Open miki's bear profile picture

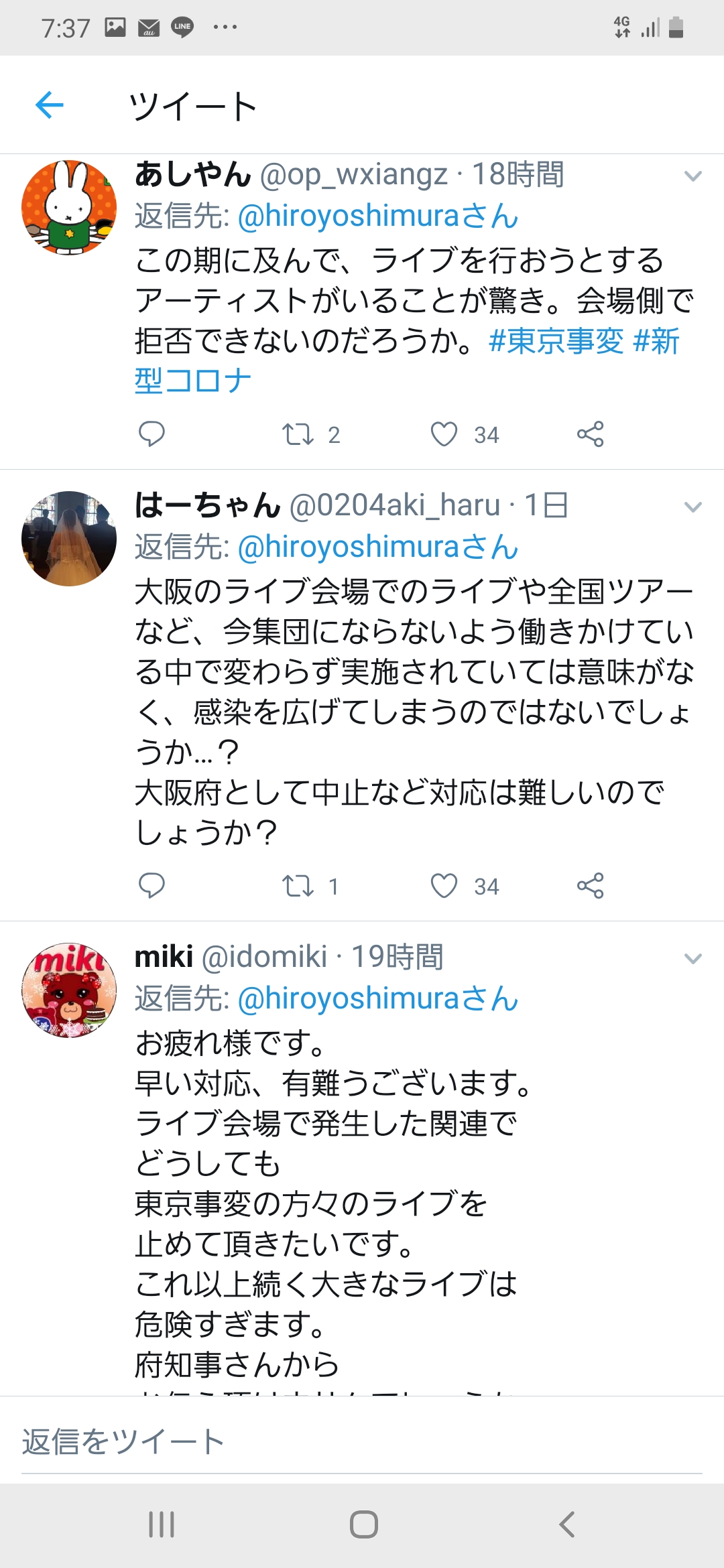(x=69, y=991)
